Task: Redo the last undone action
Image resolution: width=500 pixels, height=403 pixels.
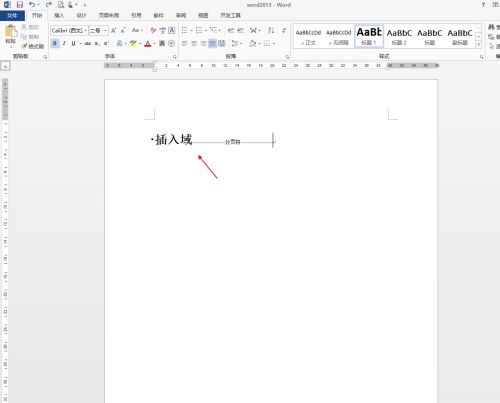Action: point(49,5)
